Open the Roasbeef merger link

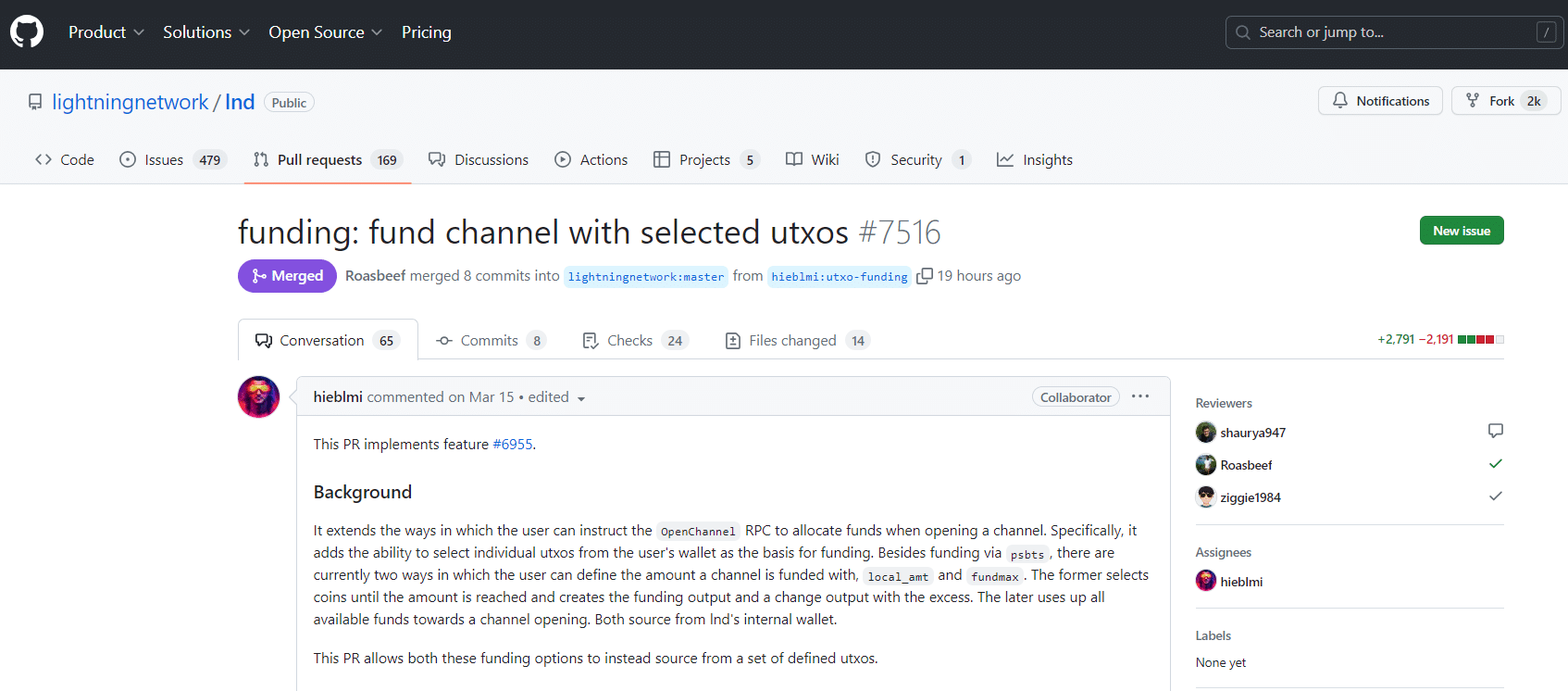coord(376,276)
